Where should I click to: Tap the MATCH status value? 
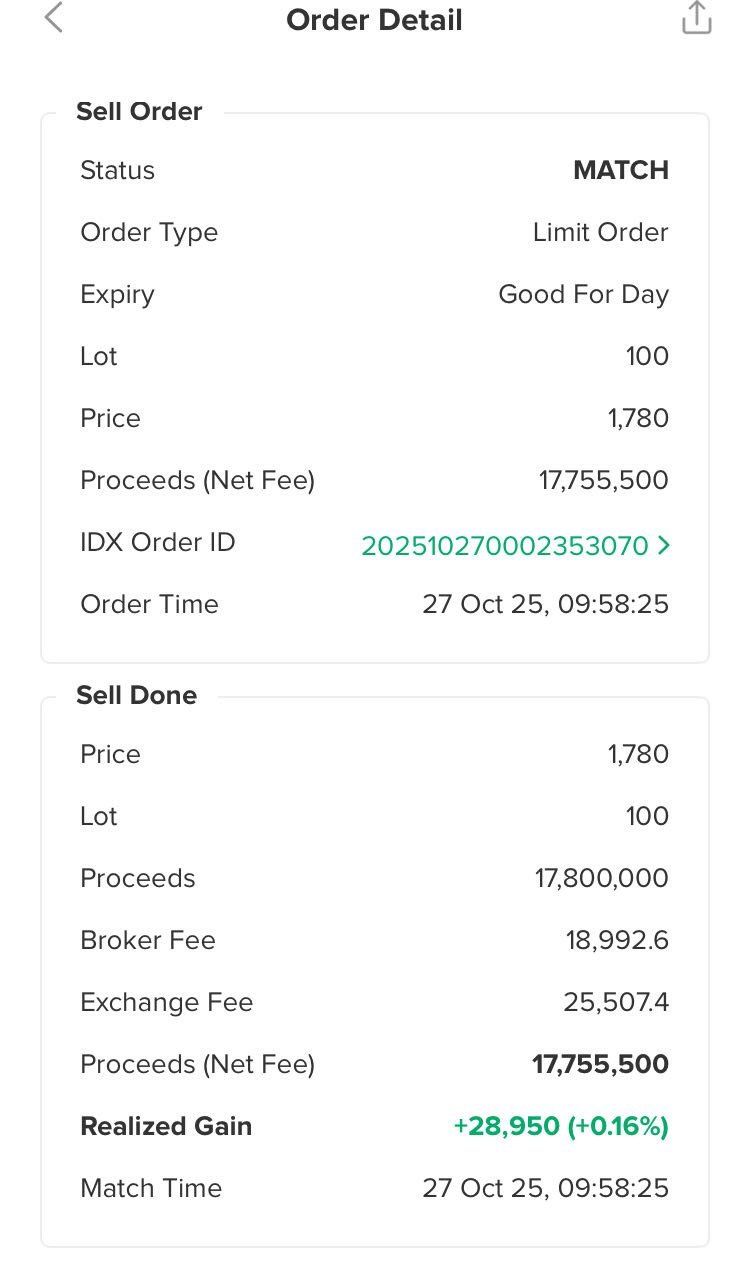[620, 170]
